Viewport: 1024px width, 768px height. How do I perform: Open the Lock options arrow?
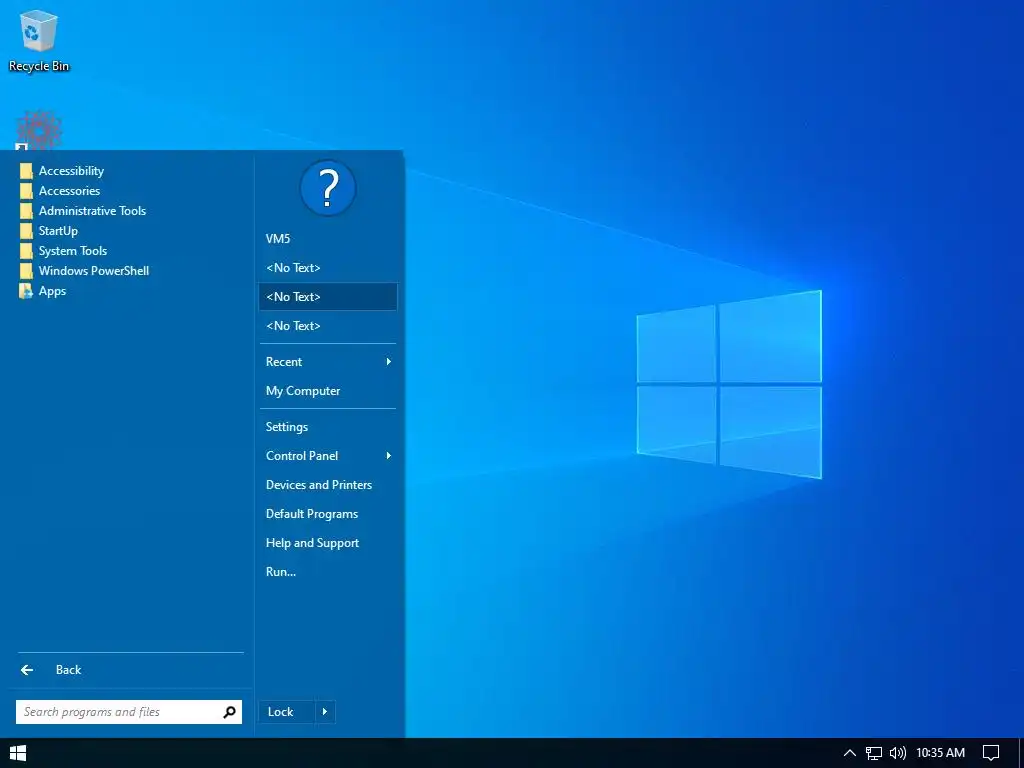click(x=325, y=712)
